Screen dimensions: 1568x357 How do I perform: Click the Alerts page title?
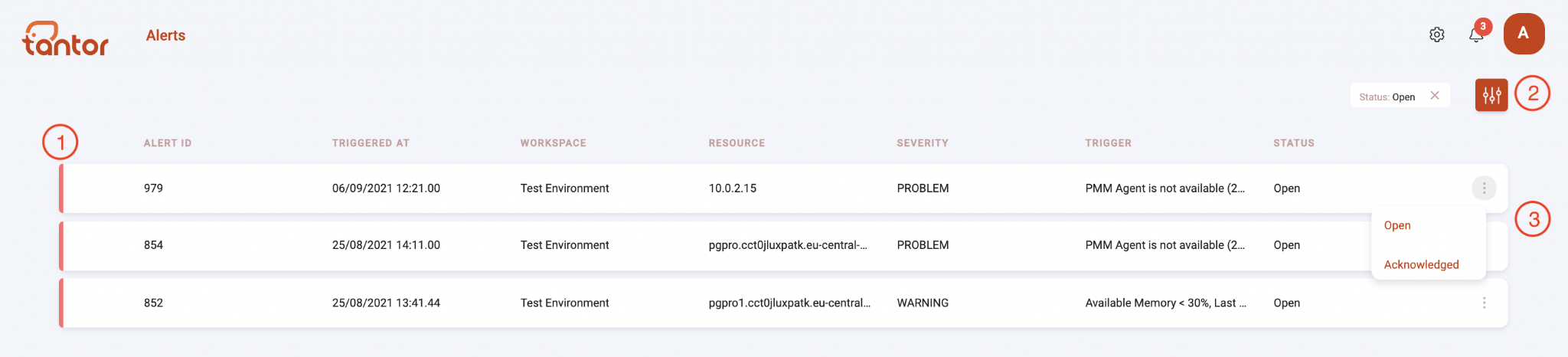pos(165,35)
